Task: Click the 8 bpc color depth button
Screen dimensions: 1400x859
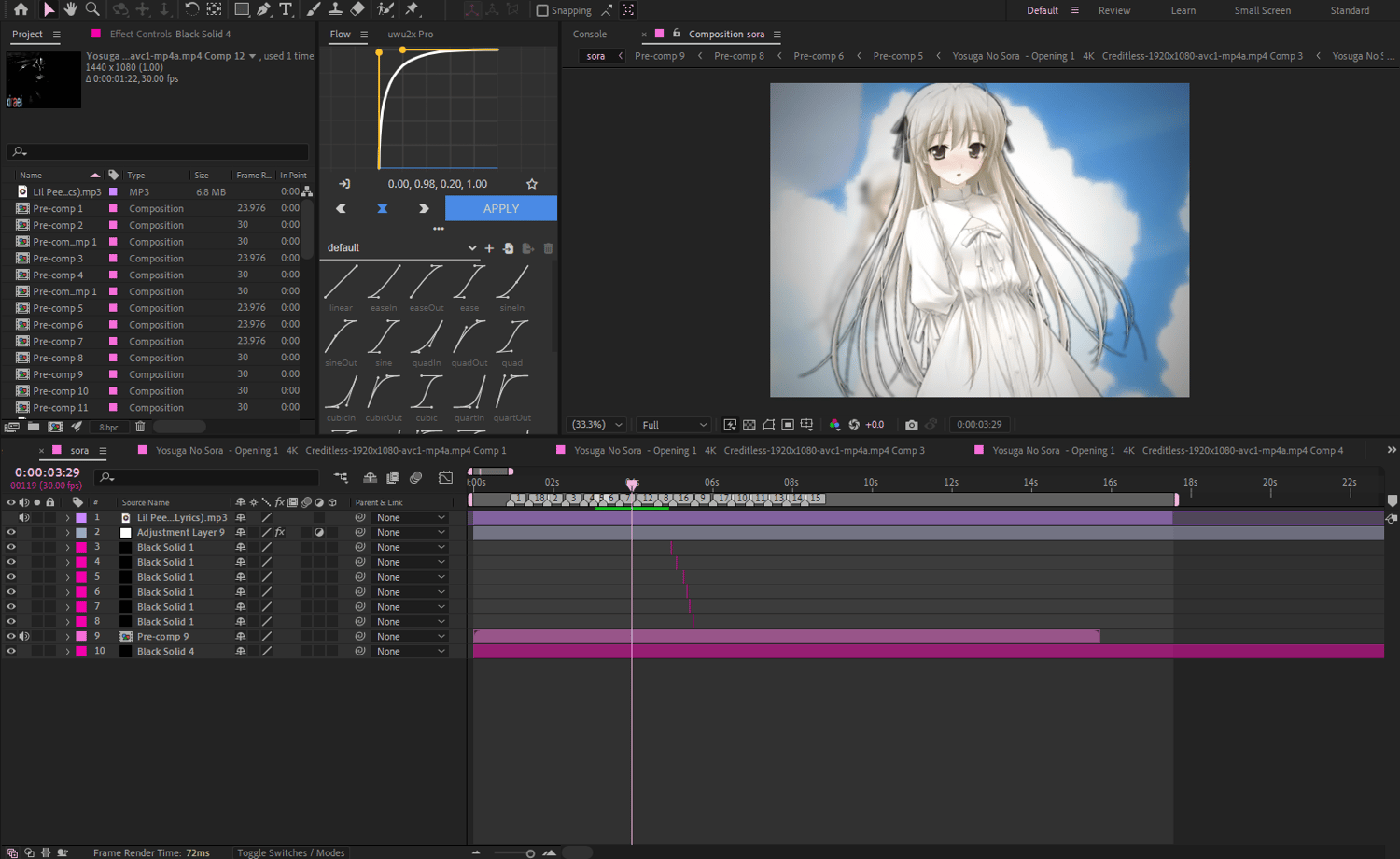Action: pyautogui.click(x=109, y=428)
